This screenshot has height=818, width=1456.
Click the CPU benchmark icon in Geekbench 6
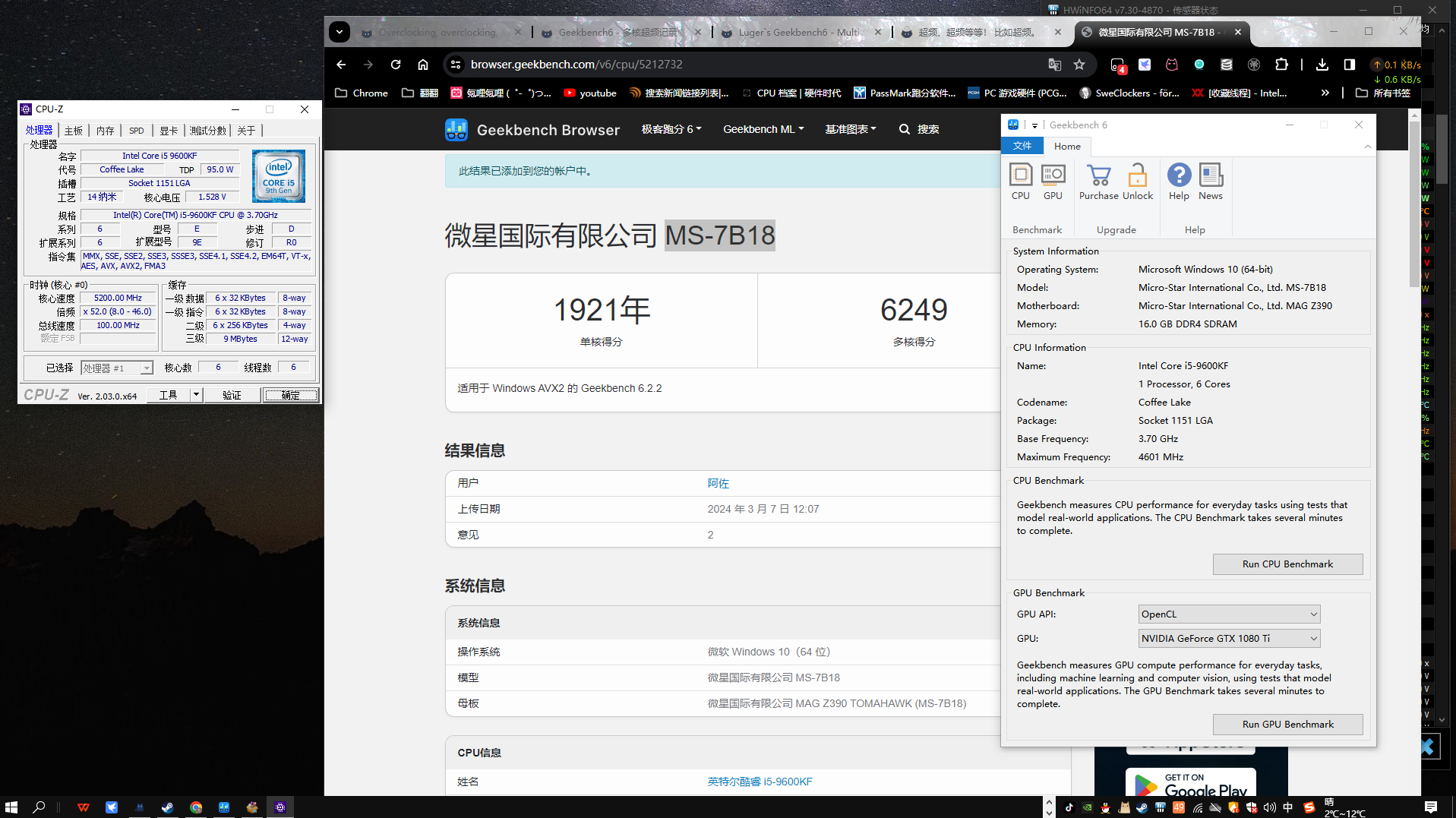click(x=1020, y=182)
